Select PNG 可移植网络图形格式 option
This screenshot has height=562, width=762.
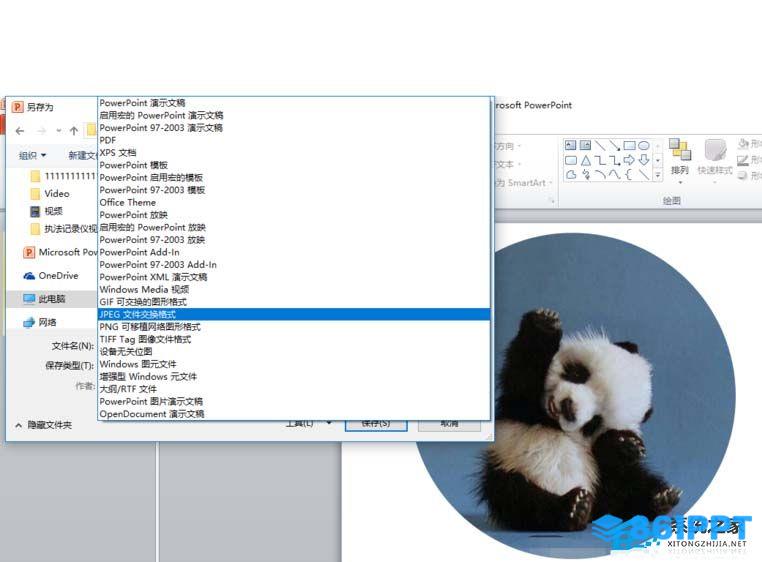294,327
